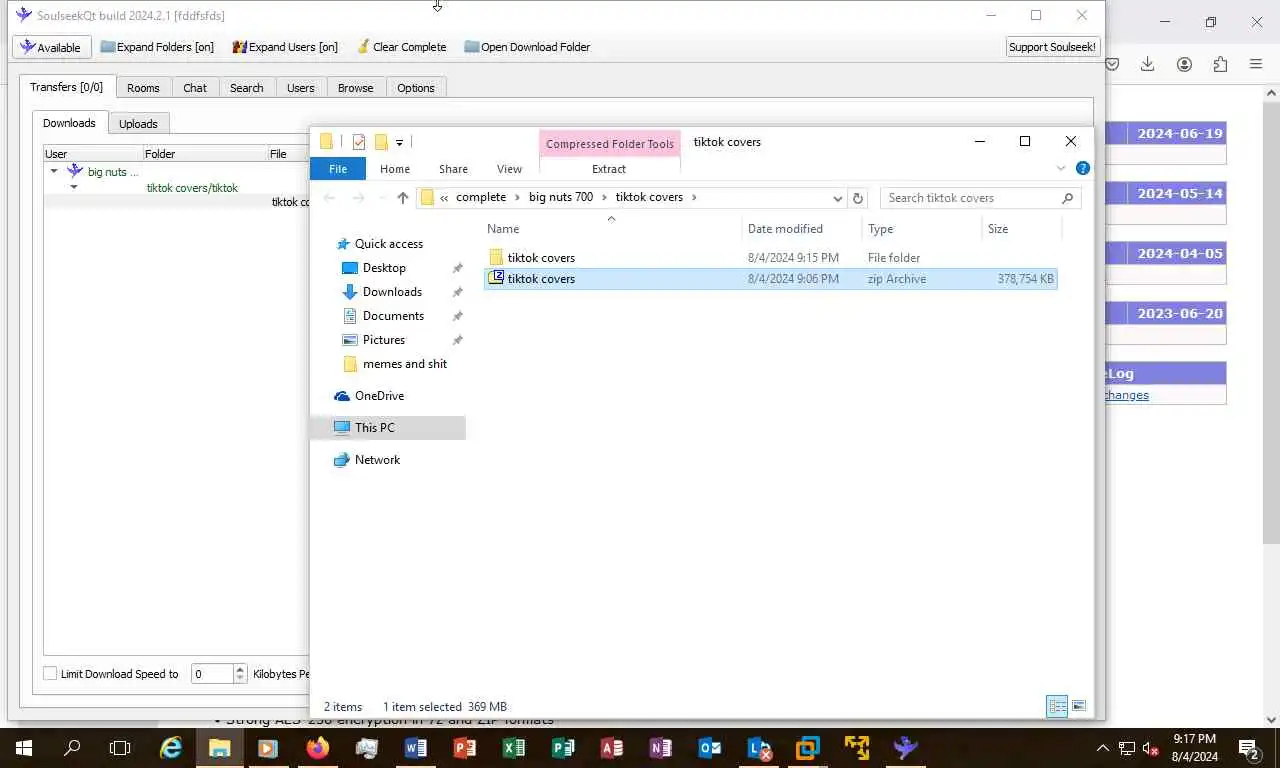Open Desktop in the navigation pane
This screenshot has width=1280, height=768.
coord(384,268)
